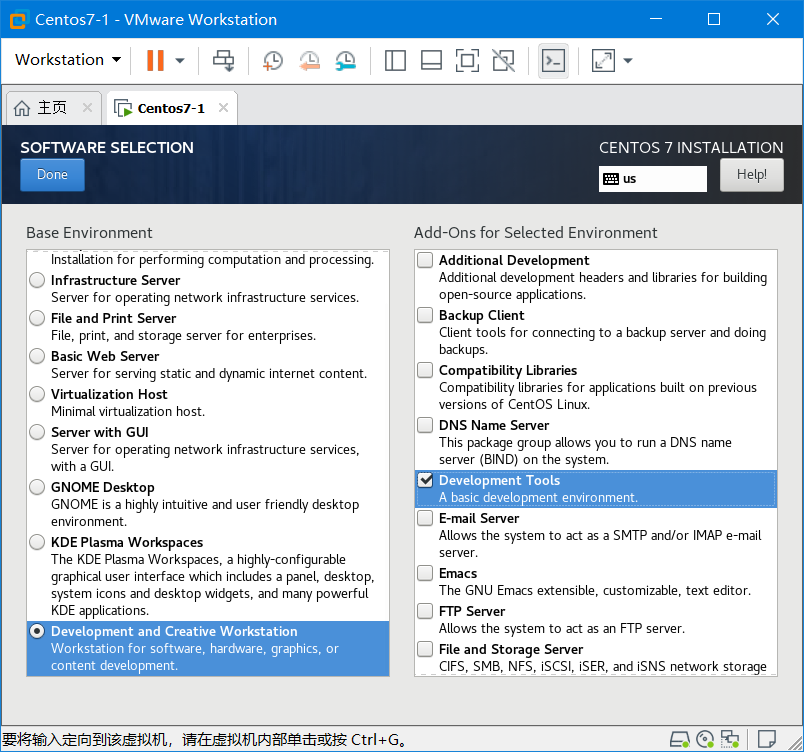The height and width of the screenshot is (752, 804).
Task: Take a snapshot of this virtual machine
Action: click(x=273, y=60)
